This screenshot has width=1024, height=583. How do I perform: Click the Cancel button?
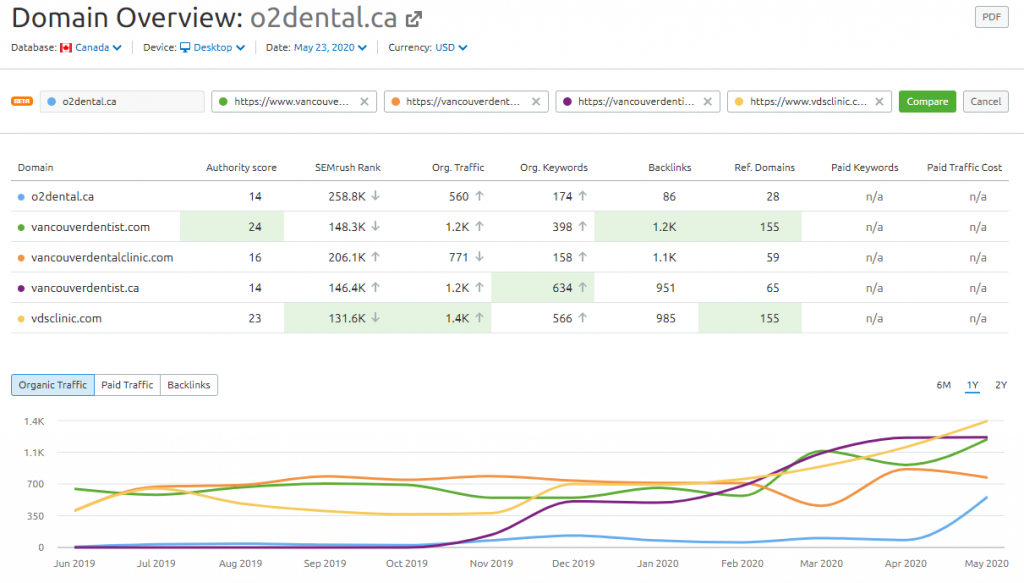[x=985, y=101]
